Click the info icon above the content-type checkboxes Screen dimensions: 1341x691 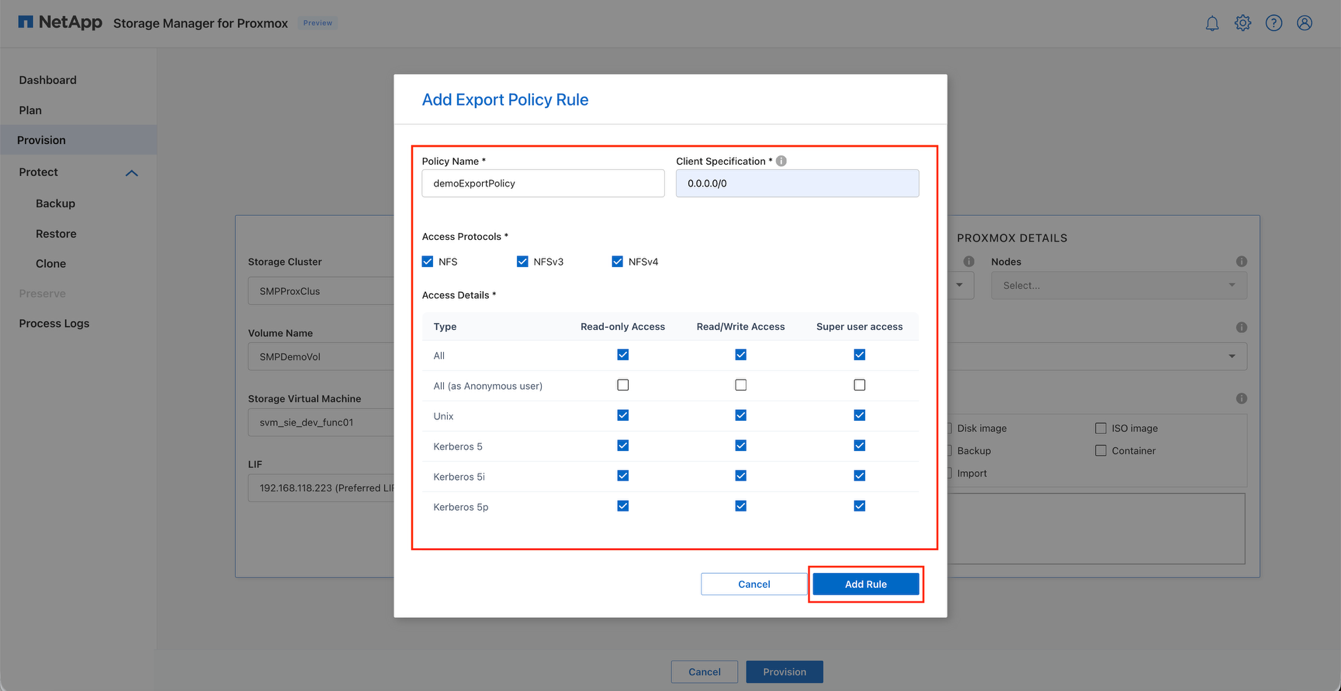tap(1241, 396)
